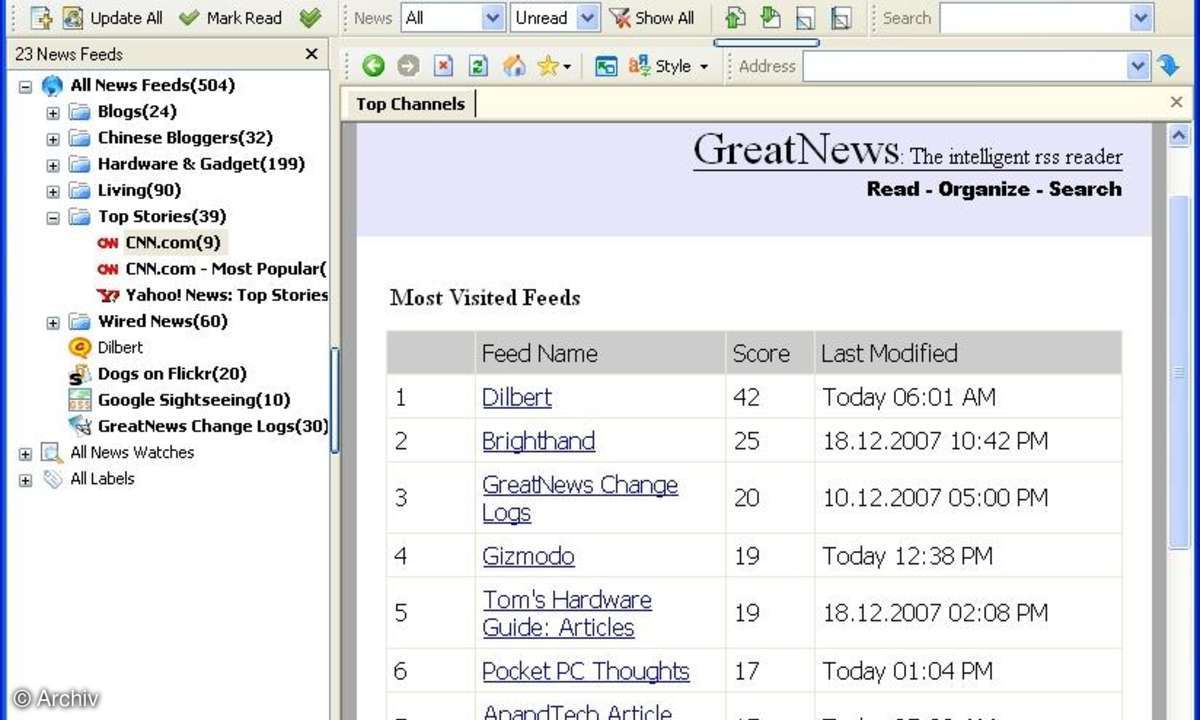Expand Hardware & Gadget folder
This screenshot has height=720, width=1200.
[53, 165]
